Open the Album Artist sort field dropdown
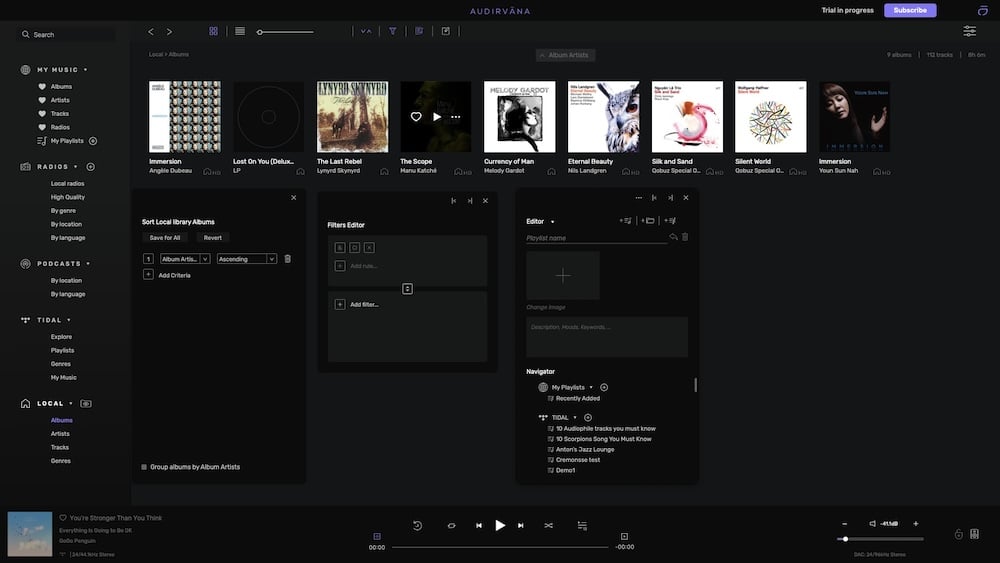This screenshot has width=1000, height=563. click(x=185, y=259)
